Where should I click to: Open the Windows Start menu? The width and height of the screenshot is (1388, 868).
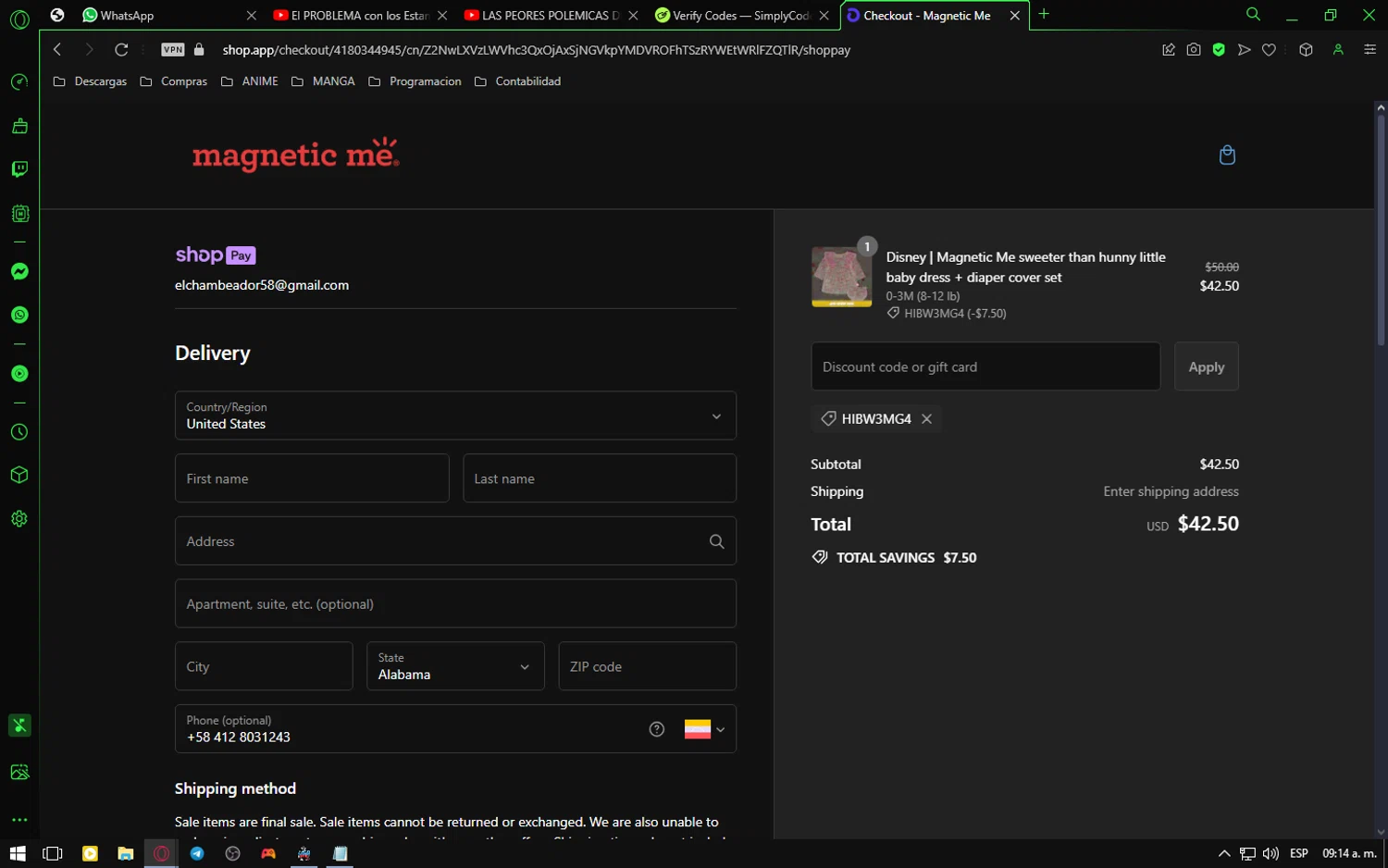pos(18,853)
